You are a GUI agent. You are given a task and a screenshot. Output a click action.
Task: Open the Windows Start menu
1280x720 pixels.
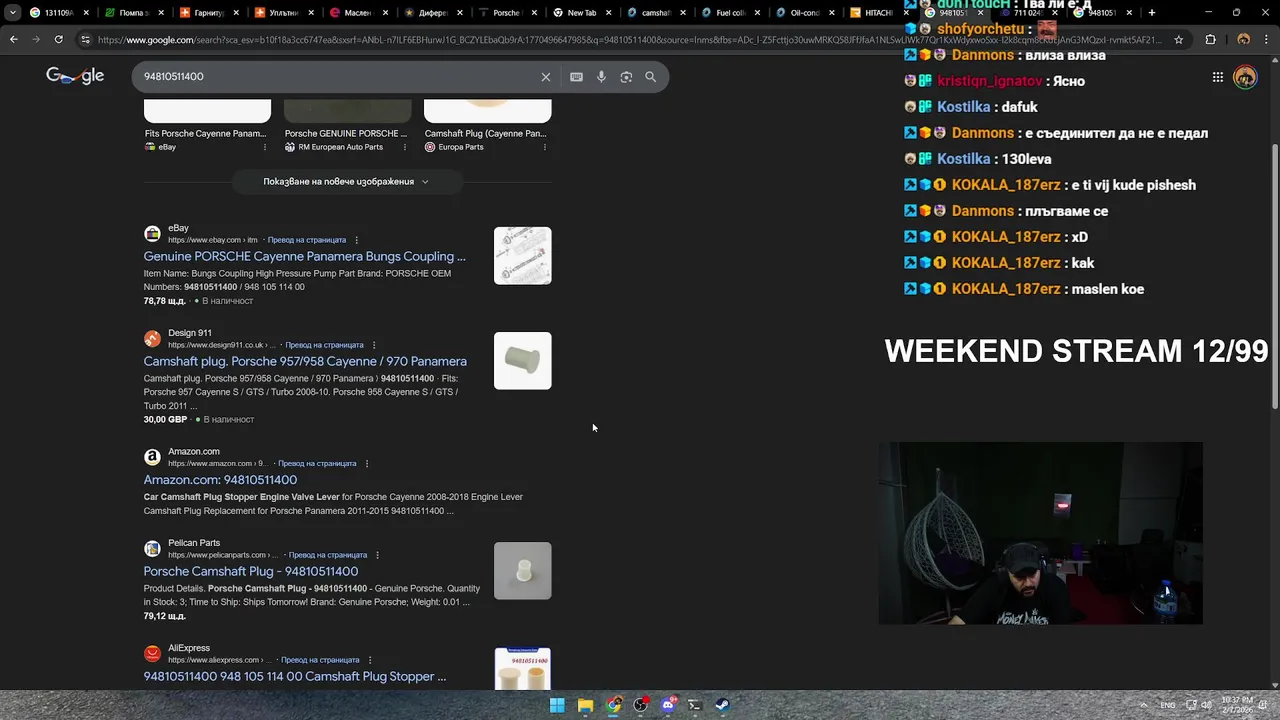click(x=557, y=705)
